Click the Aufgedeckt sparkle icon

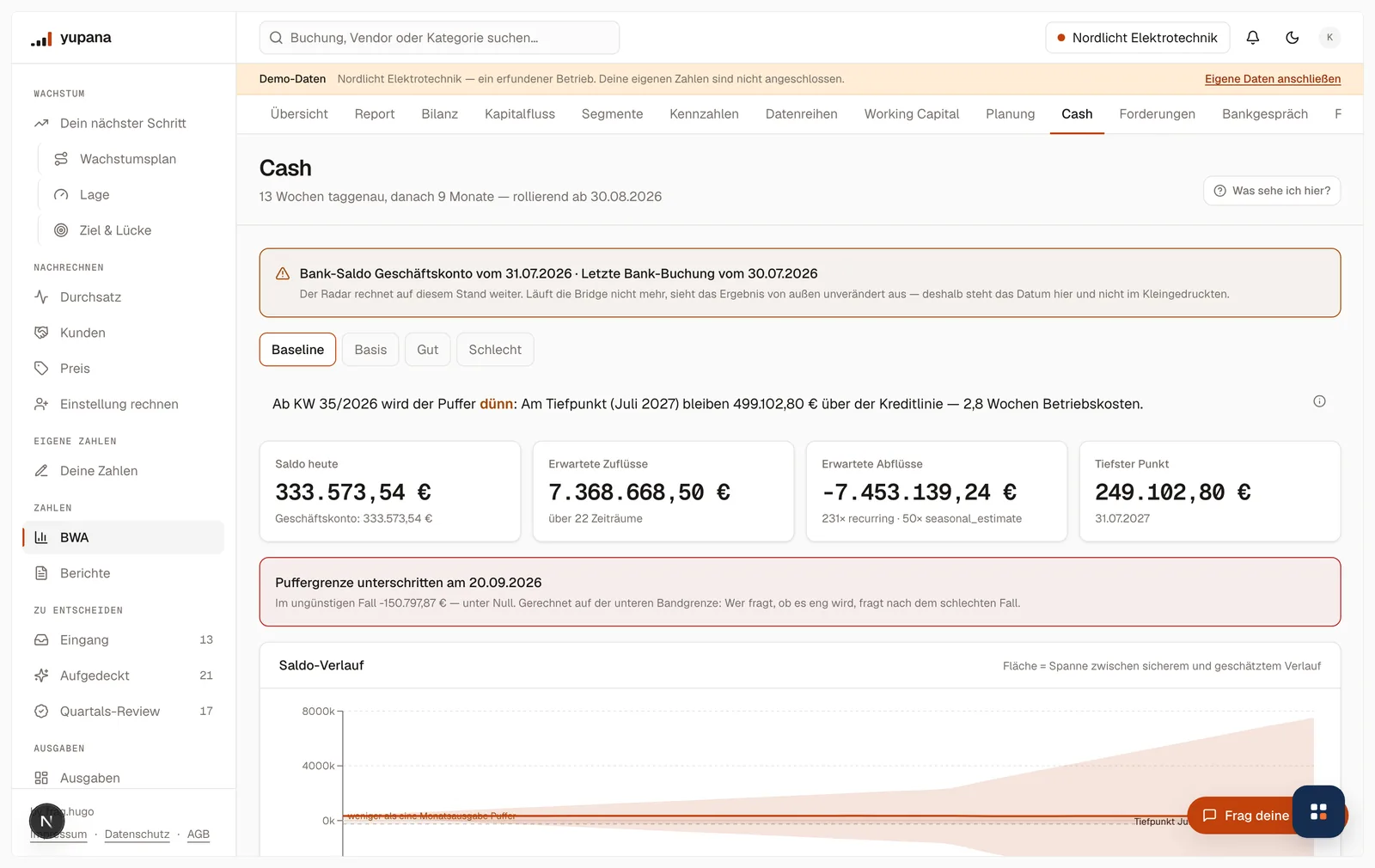tap(41, 675)
